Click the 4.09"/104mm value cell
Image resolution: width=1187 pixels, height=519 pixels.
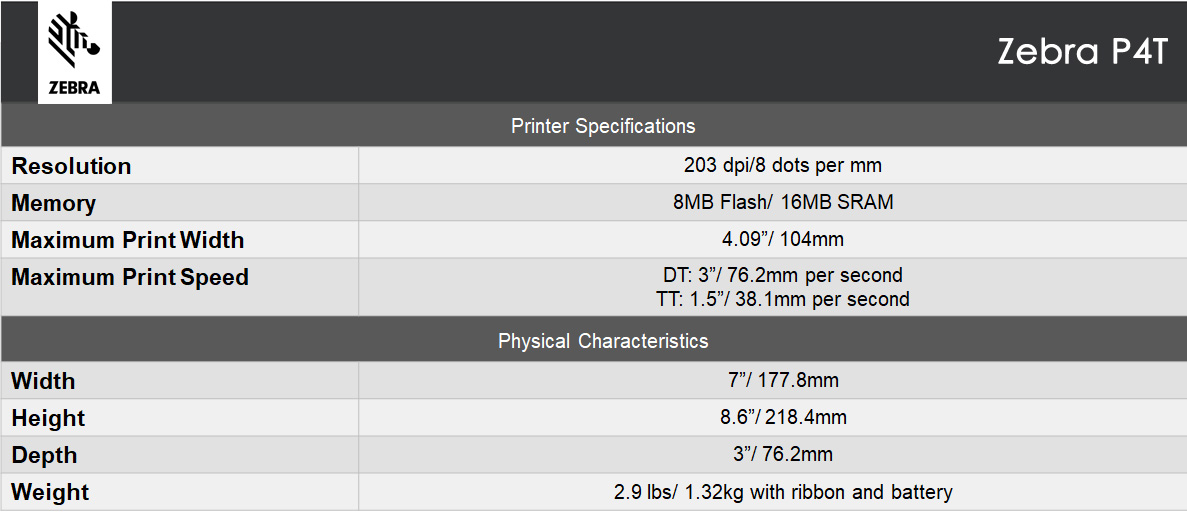pos(782,239)
